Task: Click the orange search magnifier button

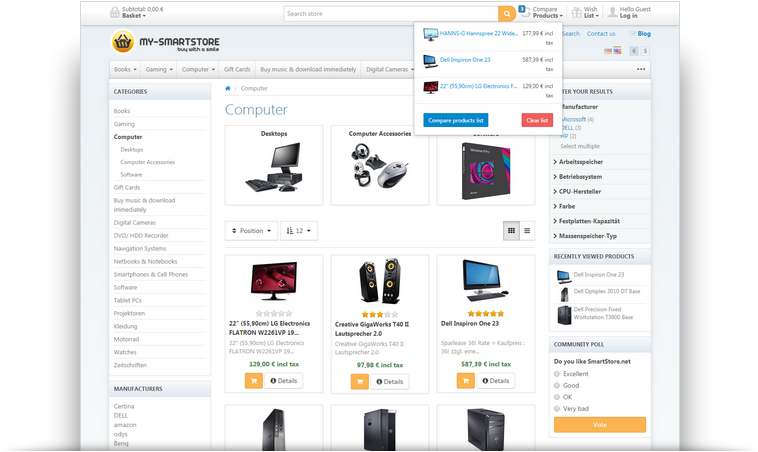Action: pyautogui.click(x=507, y=14)
